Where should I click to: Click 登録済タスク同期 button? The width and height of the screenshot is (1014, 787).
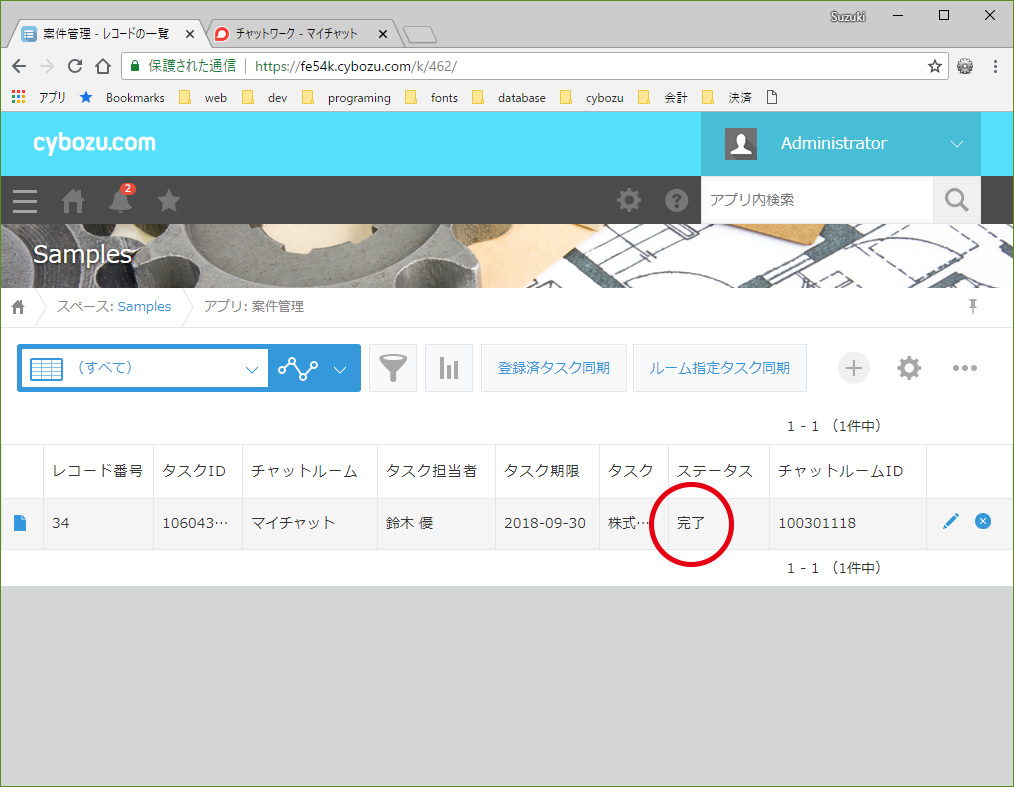pyautogui.click(x=554, y=368)
